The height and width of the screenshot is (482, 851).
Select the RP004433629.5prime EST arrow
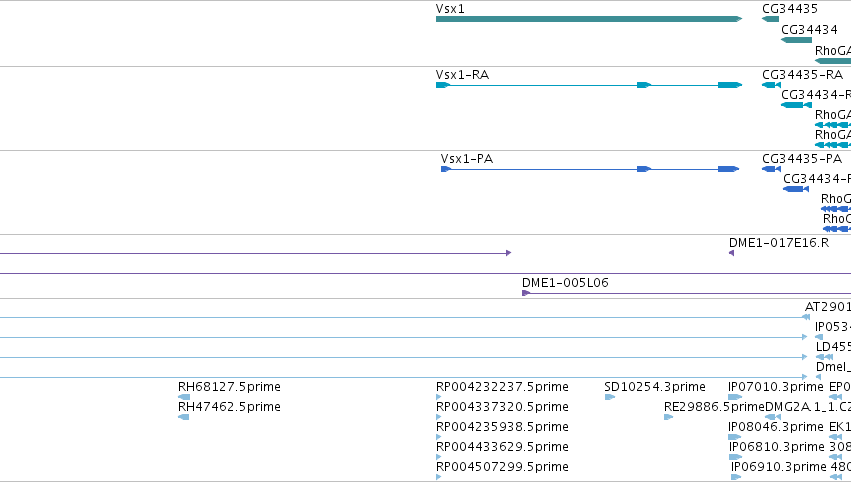point(439,457)
